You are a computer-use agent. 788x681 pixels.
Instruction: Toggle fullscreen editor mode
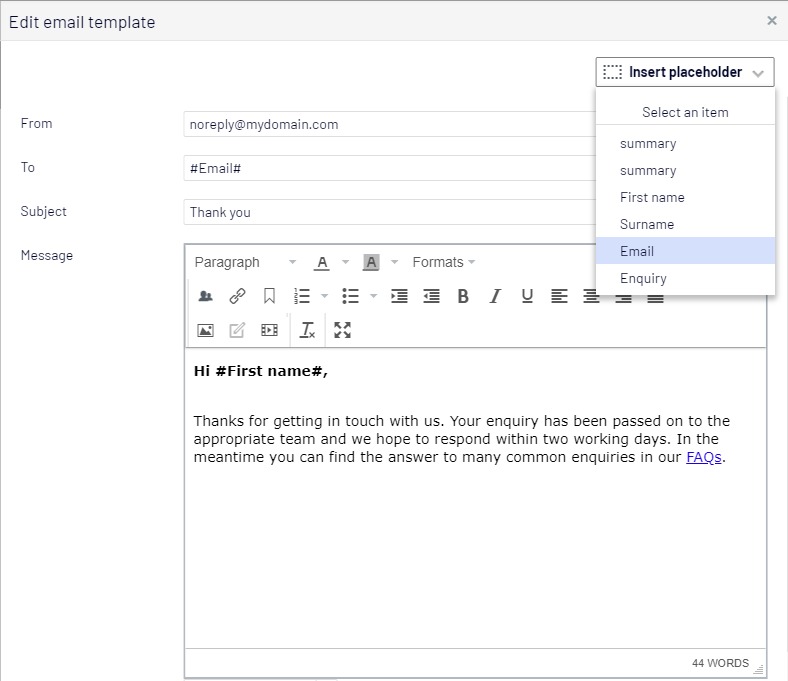pyautogui.click(x=343, y=330)
